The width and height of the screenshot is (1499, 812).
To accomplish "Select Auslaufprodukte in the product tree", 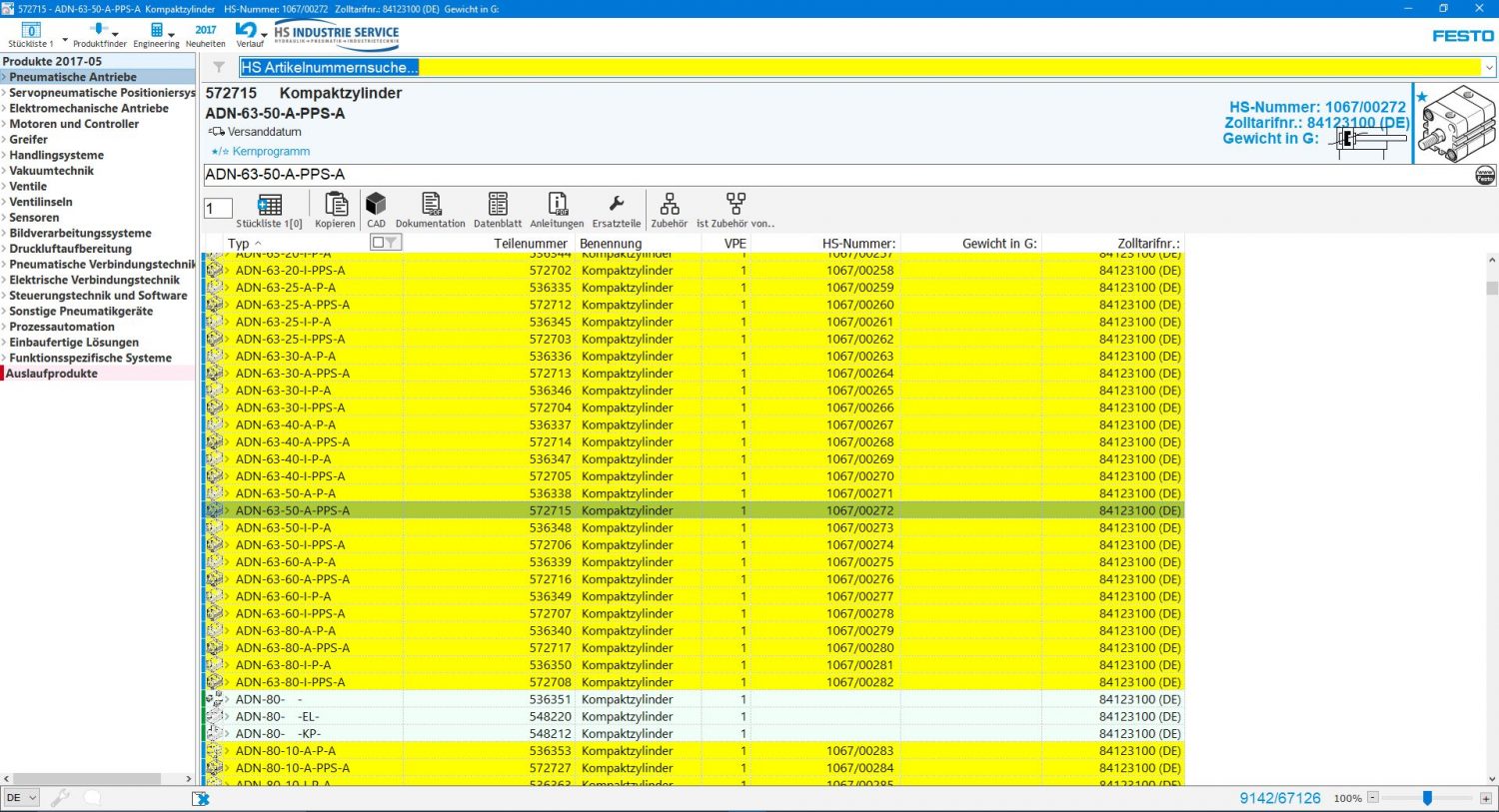I will (x=53, y=374).
